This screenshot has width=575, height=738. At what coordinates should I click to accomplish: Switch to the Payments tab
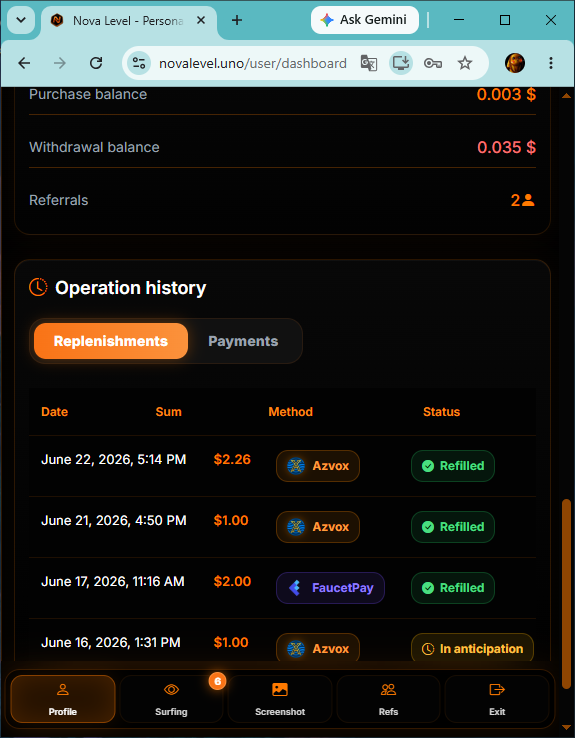click(x=243, y=341)
